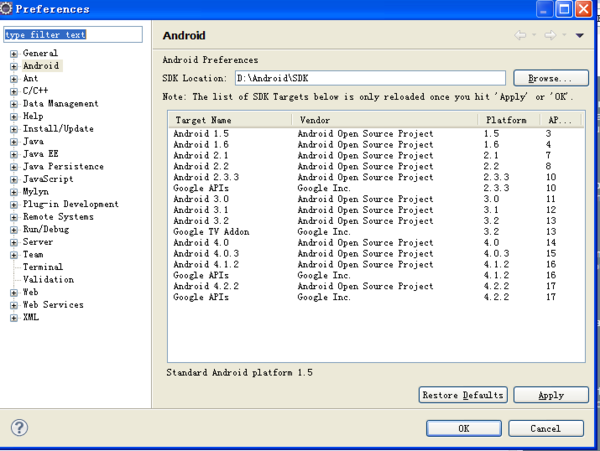
Task: Open the back history dropdown arrow
Action: point(534,35)
